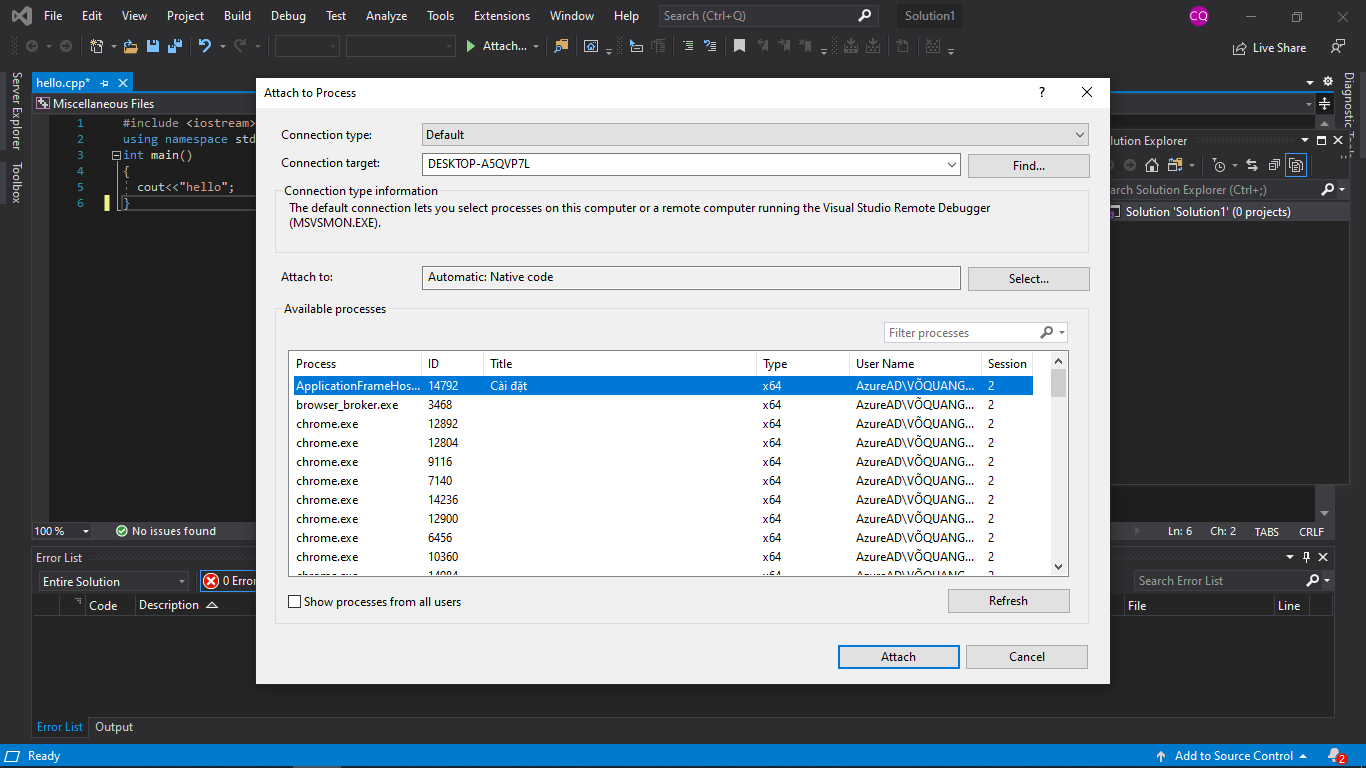Open notifications bell in status bar
Screen dimensions: 1366x768
[x=1335, y=756]
